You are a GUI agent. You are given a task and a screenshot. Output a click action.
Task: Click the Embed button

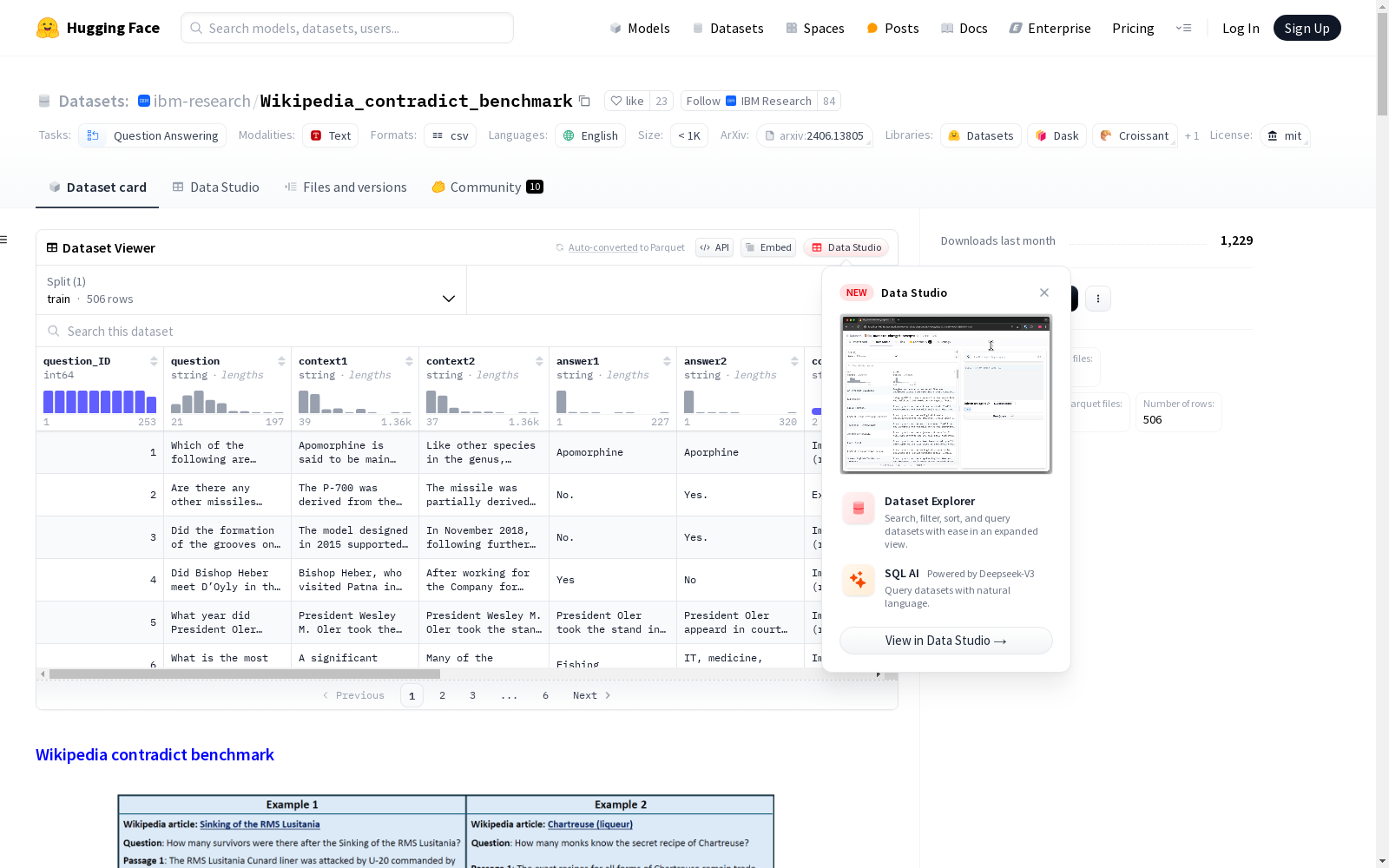768,247
